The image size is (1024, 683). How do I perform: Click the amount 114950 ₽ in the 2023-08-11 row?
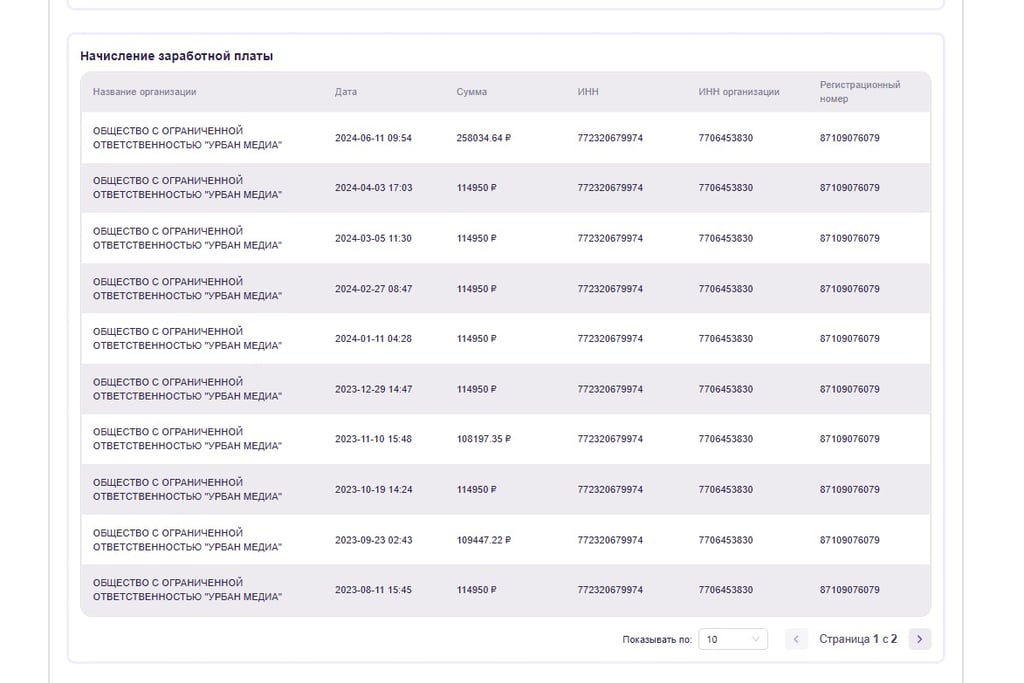click(x=477, y=590)
